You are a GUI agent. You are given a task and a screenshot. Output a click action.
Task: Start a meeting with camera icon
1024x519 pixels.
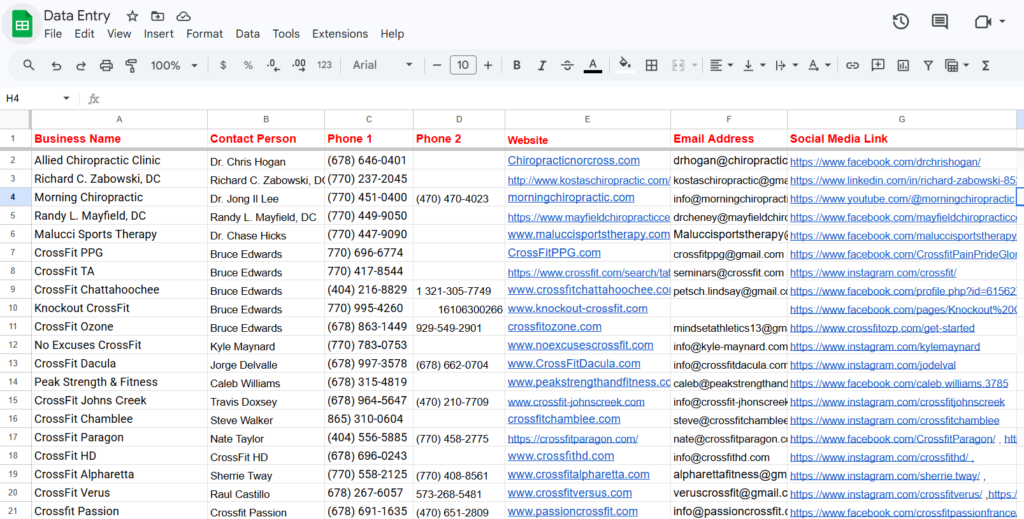(983, 22)
